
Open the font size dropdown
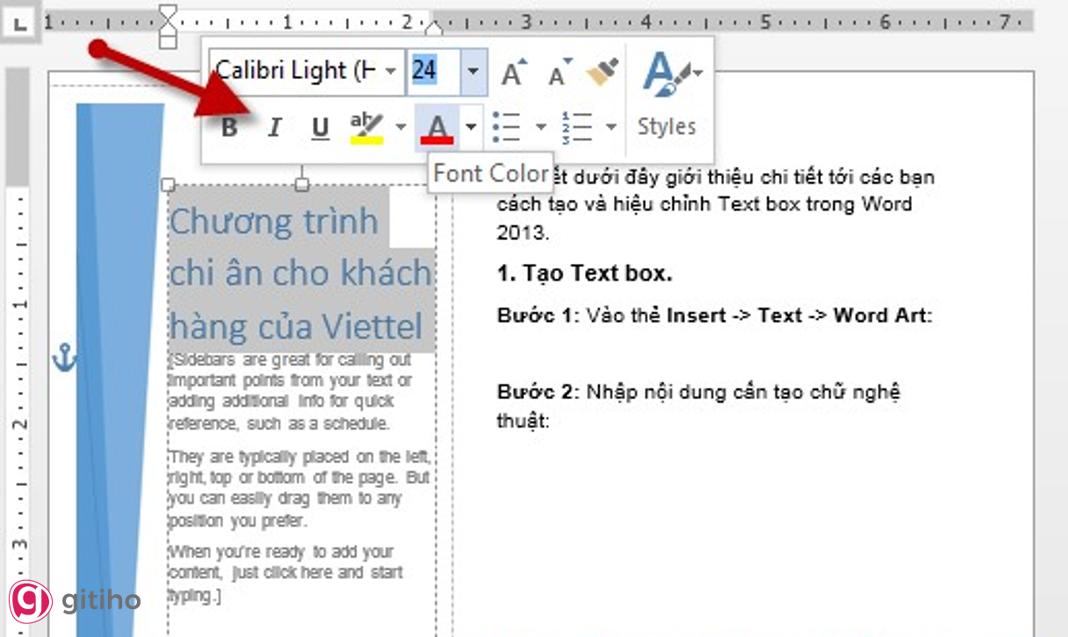click(x=474, y=71)
